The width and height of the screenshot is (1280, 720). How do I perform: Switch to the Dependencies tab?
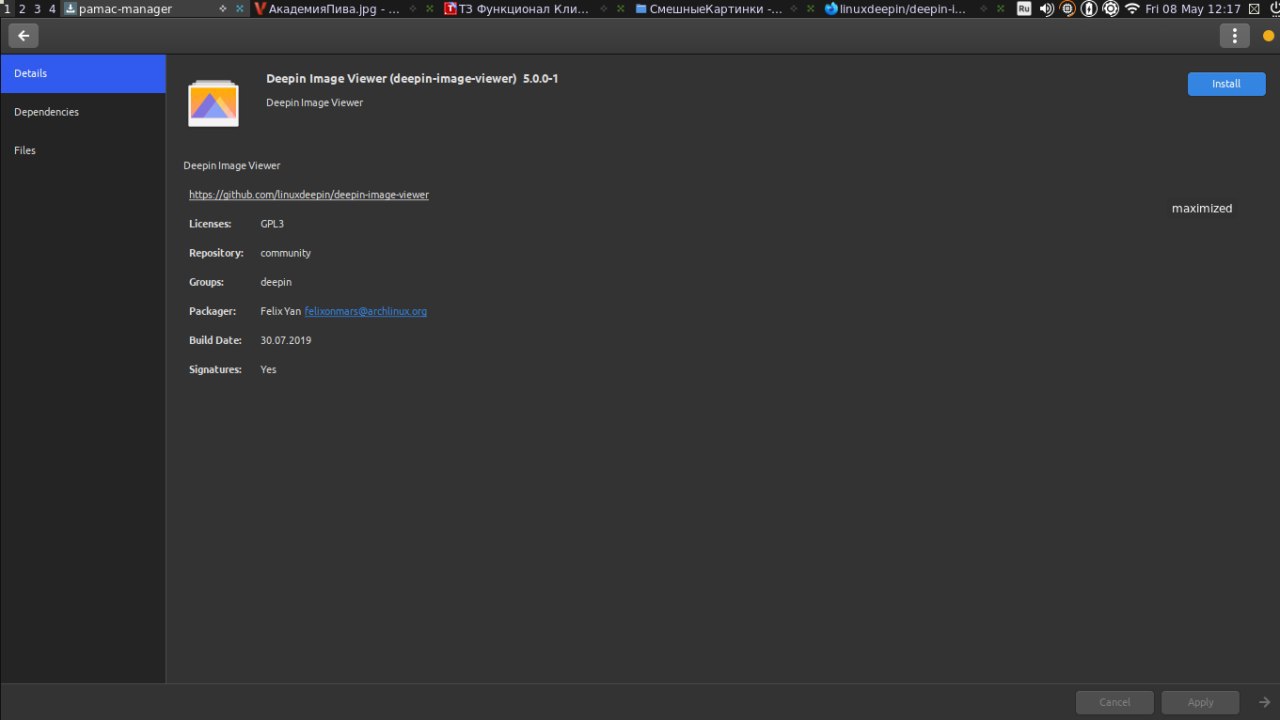[83, 112]
